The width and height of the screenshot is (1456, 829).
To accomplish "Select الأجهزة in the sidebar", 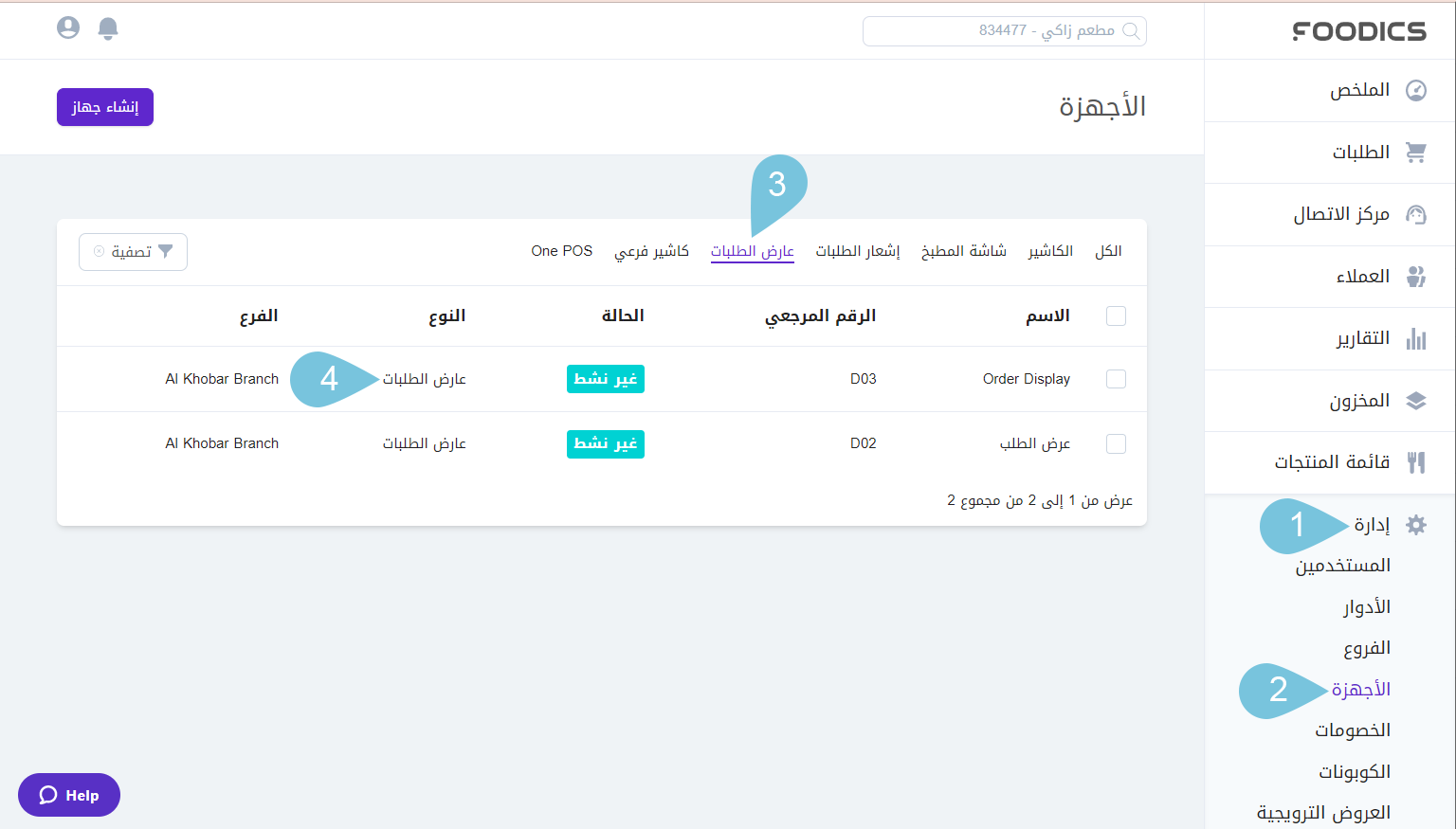I will pos(1361,690).
